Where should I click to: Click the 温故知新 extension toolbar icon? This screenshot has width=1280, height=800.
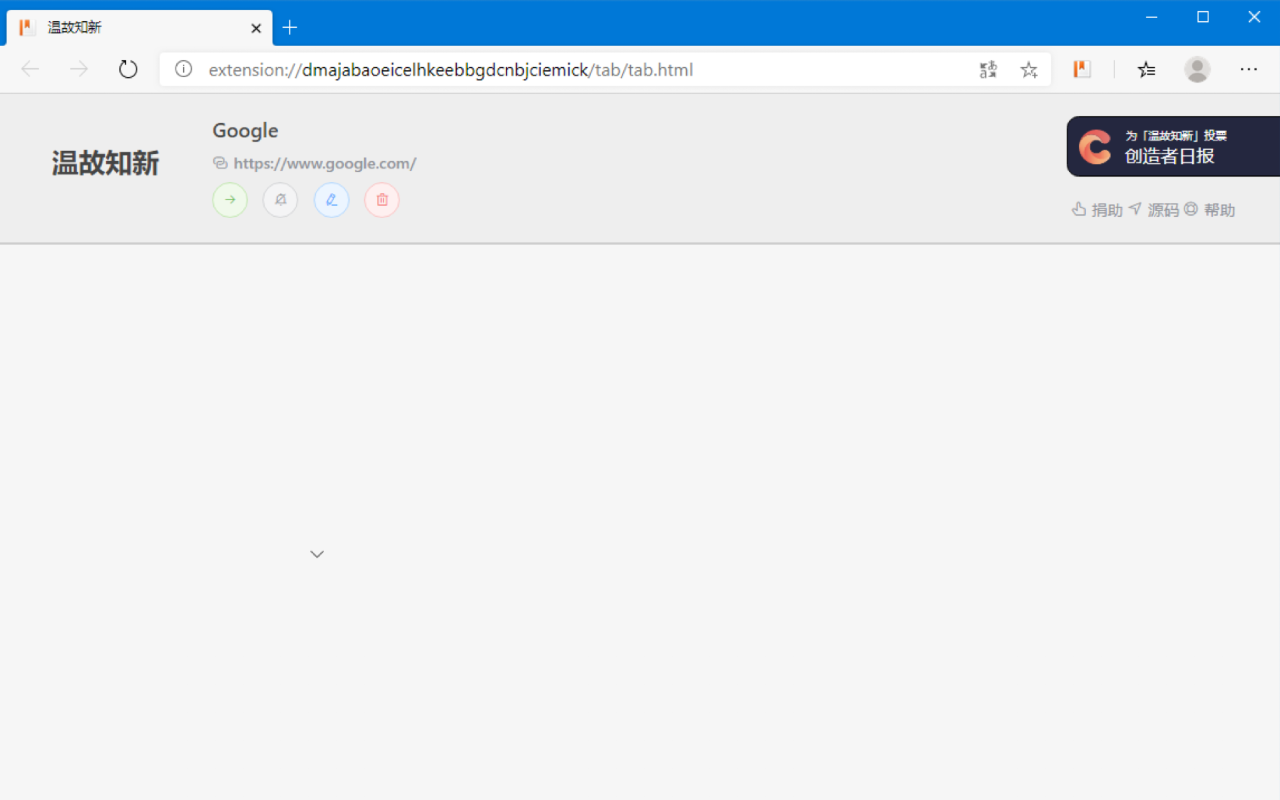[1081, 69]
